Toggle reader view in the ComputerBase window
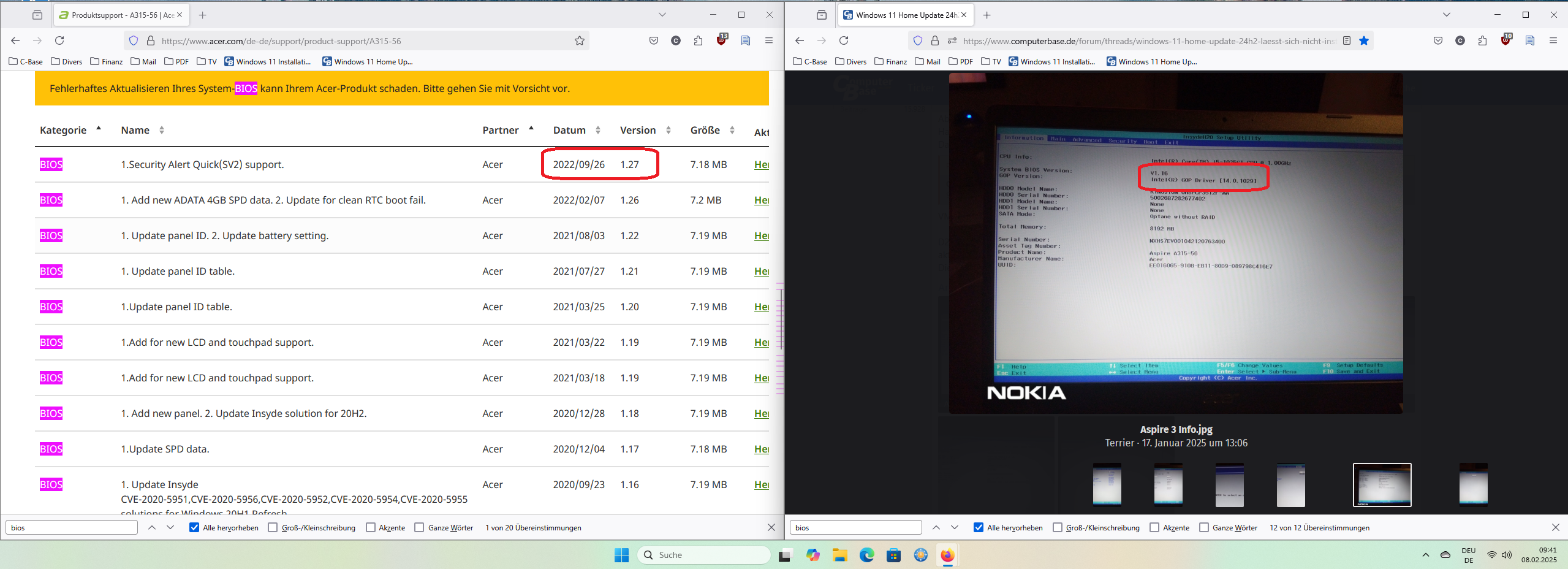This screenshot has width=1568, height=569. tap(1347, 40)
